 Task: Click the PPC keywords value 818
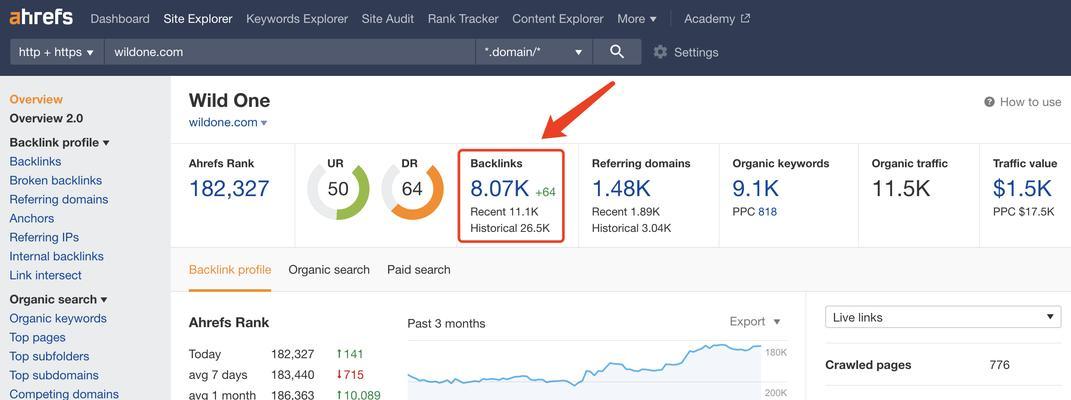pos(768,212)
